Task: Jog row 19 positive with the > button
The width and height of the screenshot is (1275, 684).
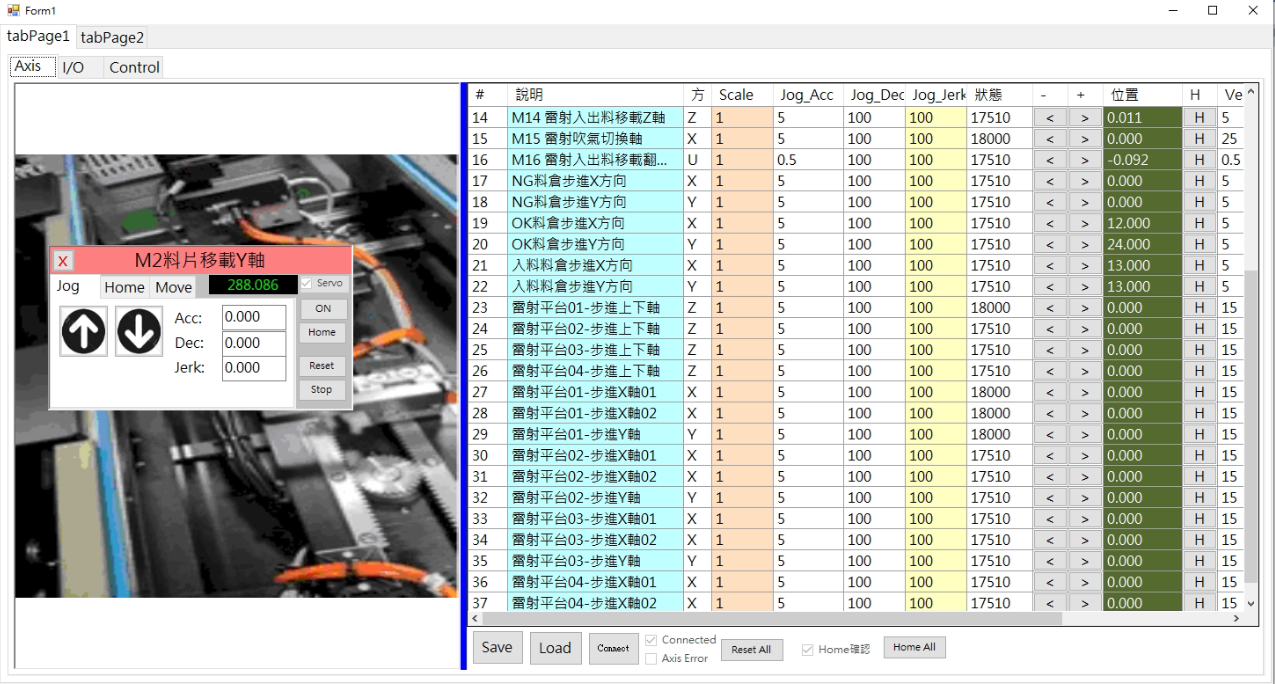Action: click(x=1084, y=223)
